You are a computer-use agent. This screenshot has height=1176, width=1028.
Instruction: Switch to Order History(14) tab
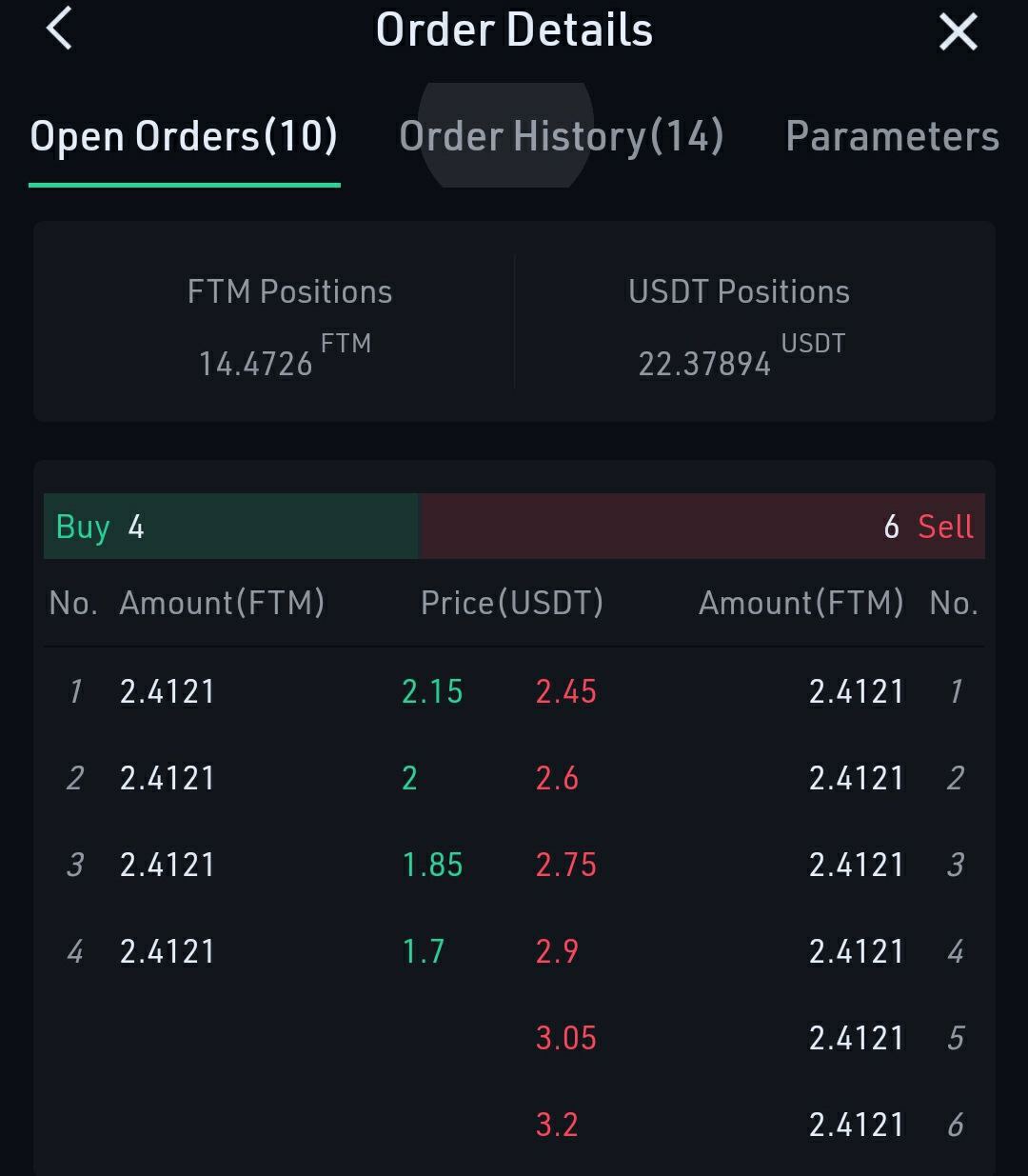562,136
